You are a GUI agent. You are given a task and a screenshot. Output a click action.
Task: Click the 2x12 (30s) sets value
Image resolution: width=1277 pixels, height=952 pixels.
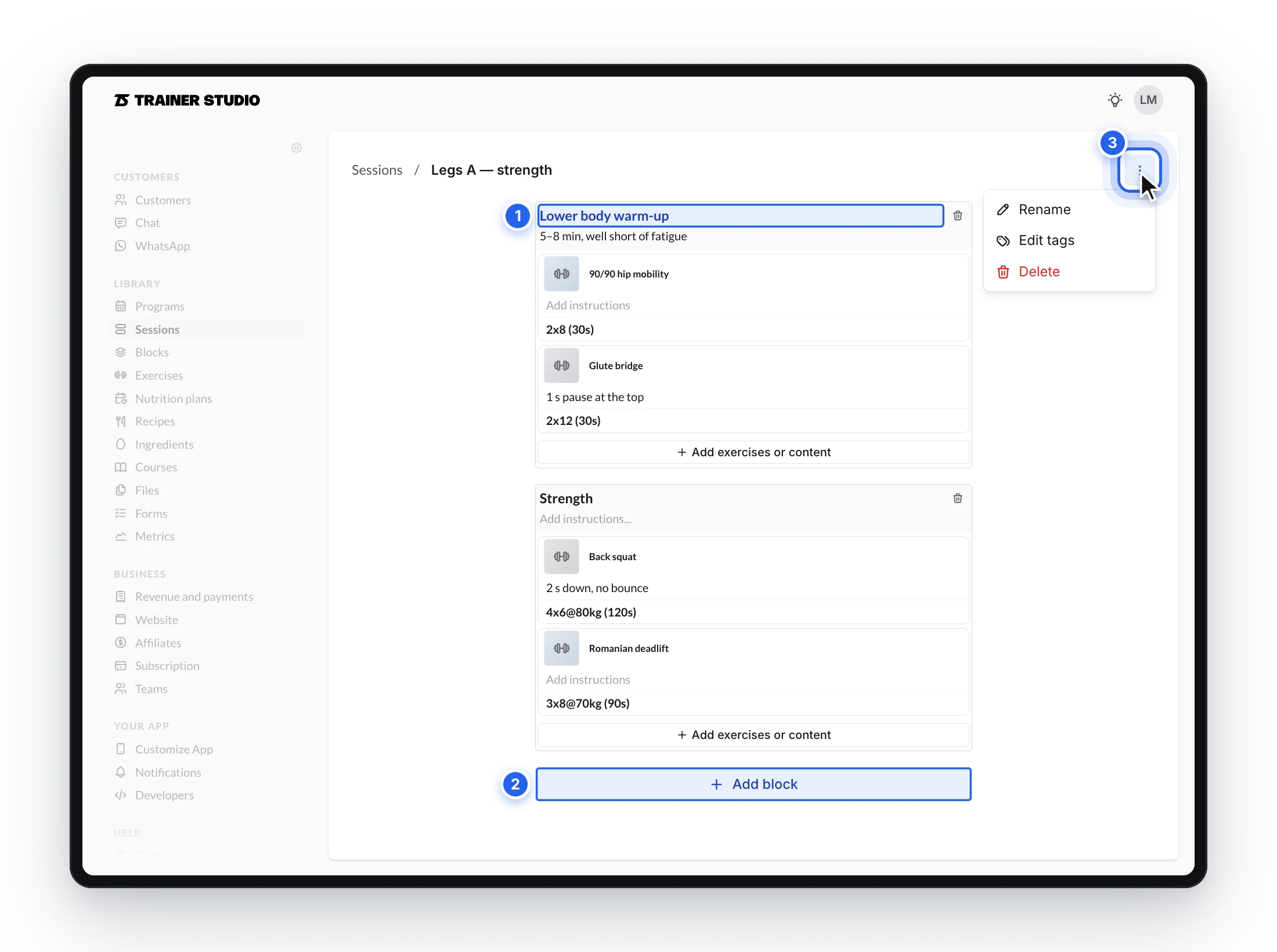[573, 421]
